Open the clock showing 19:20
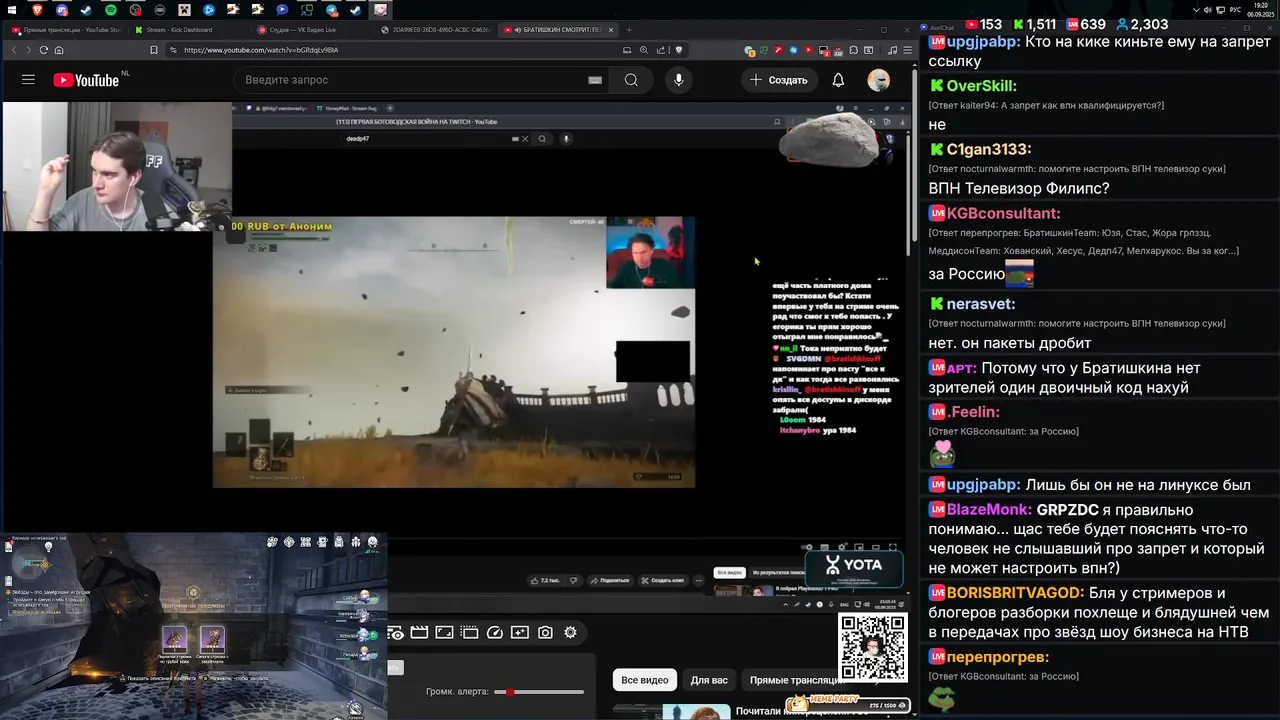1280x720 pixels. pos(1262,9)
